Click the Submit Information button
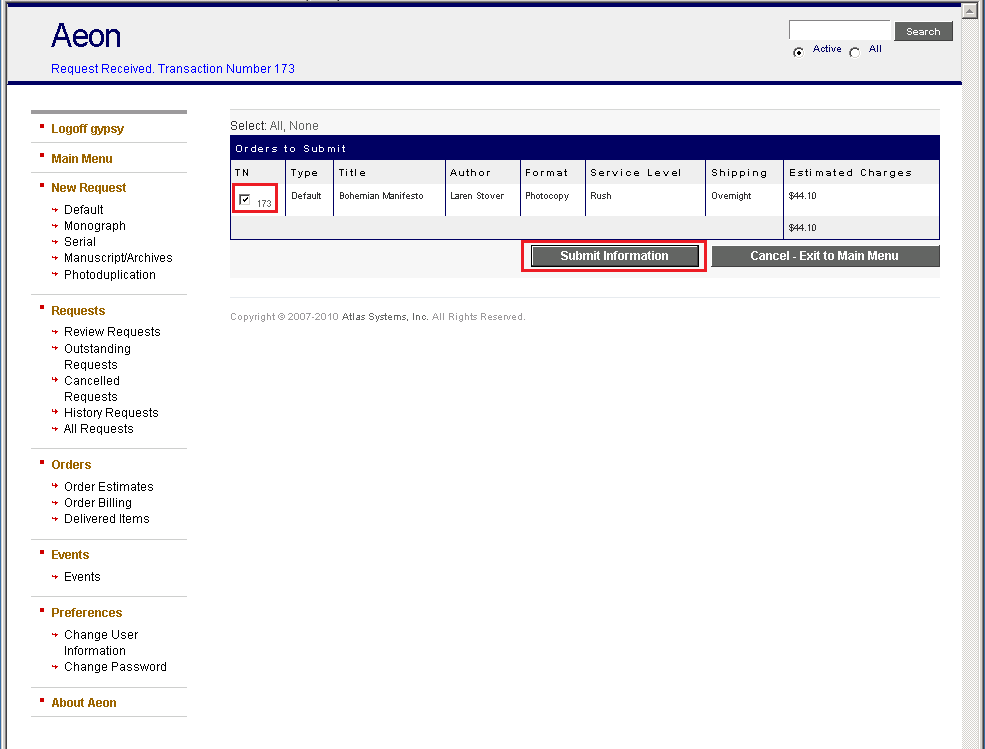This screenshot has height=749, width=985. click(613, 255)
